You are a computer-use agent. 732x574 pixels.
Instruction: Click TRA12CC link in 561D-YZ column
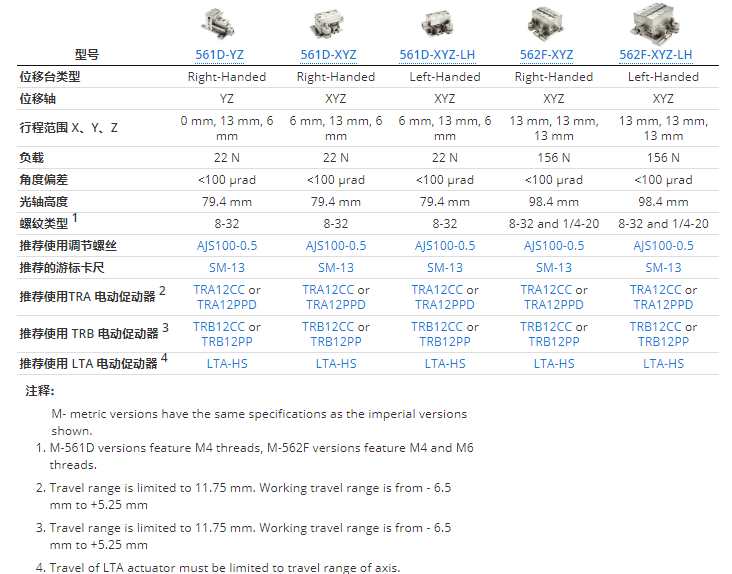coord(219,290)
